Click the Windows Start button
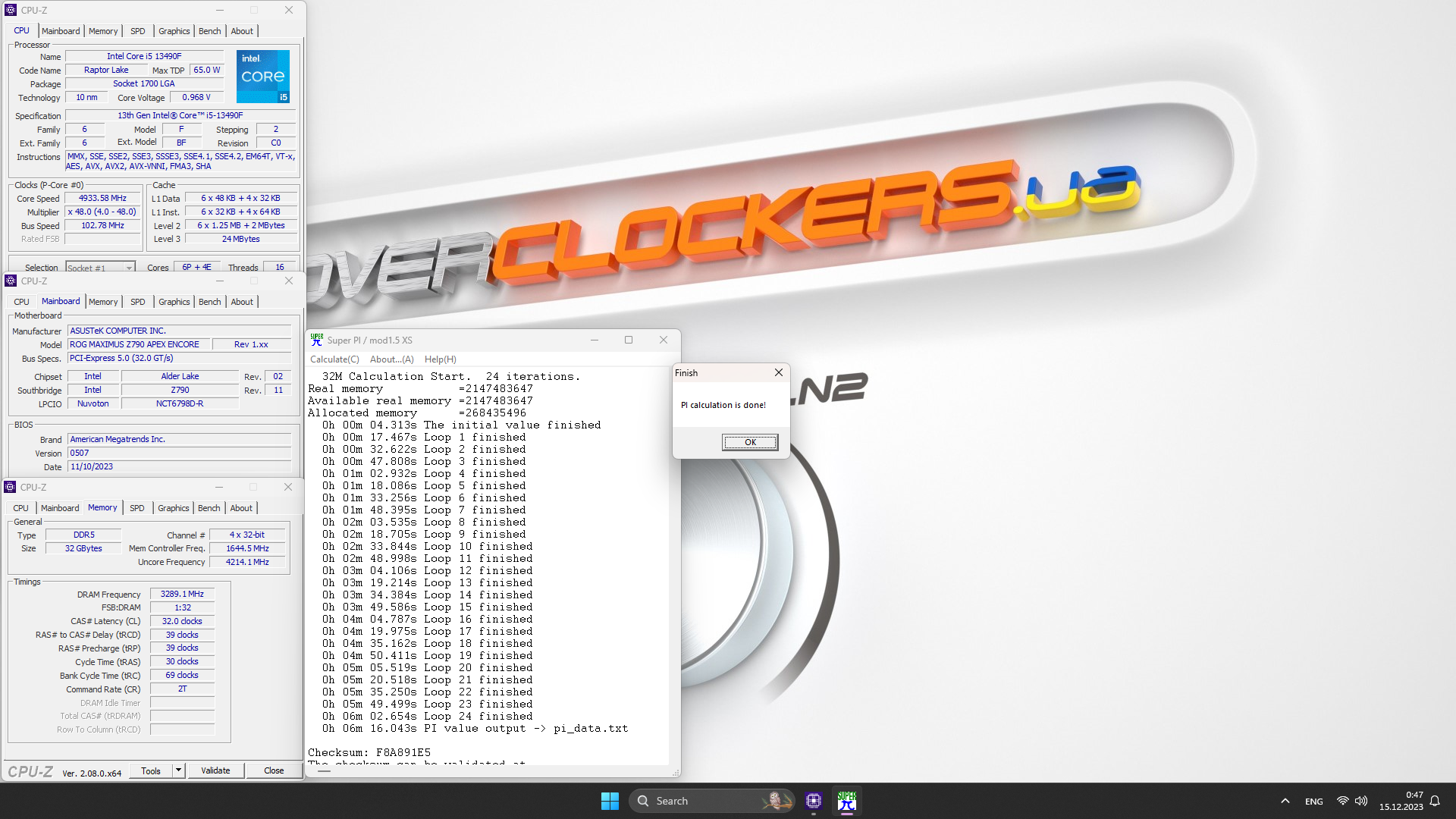The height and width of the screenshot is (819, 1456). pyautogui.click(x=610, y=800)
